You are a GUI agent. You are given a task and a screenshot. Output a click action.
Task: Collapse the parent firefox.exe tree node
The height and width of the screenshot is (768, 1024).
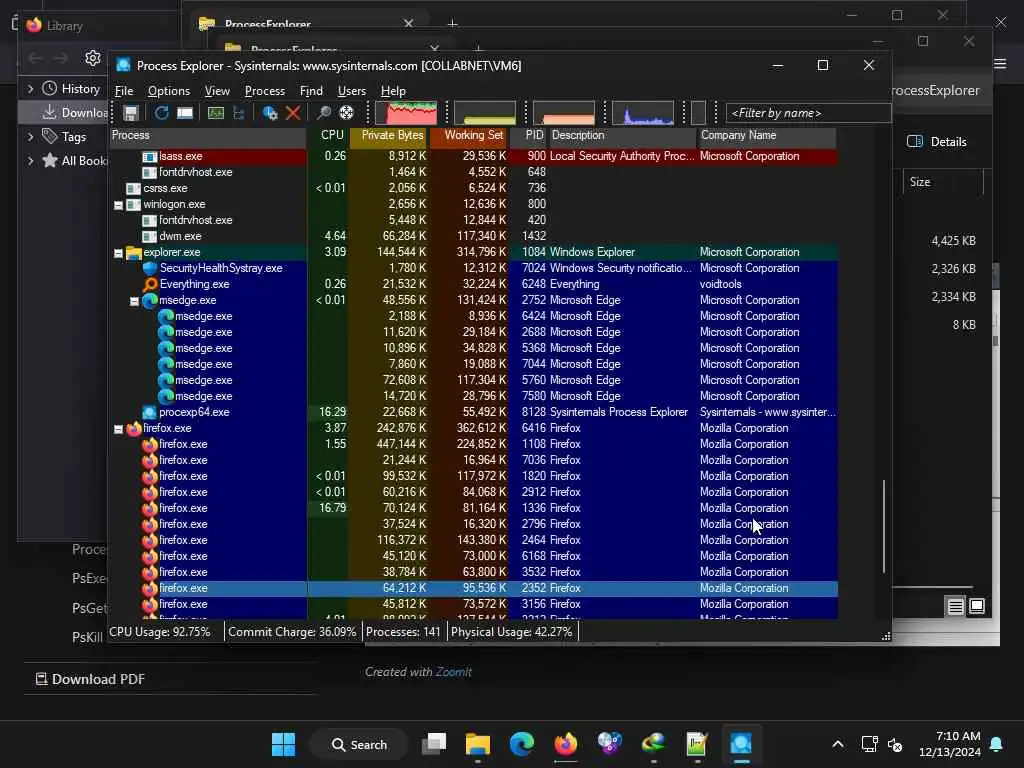pyautogui.click(x=118, y=429)
